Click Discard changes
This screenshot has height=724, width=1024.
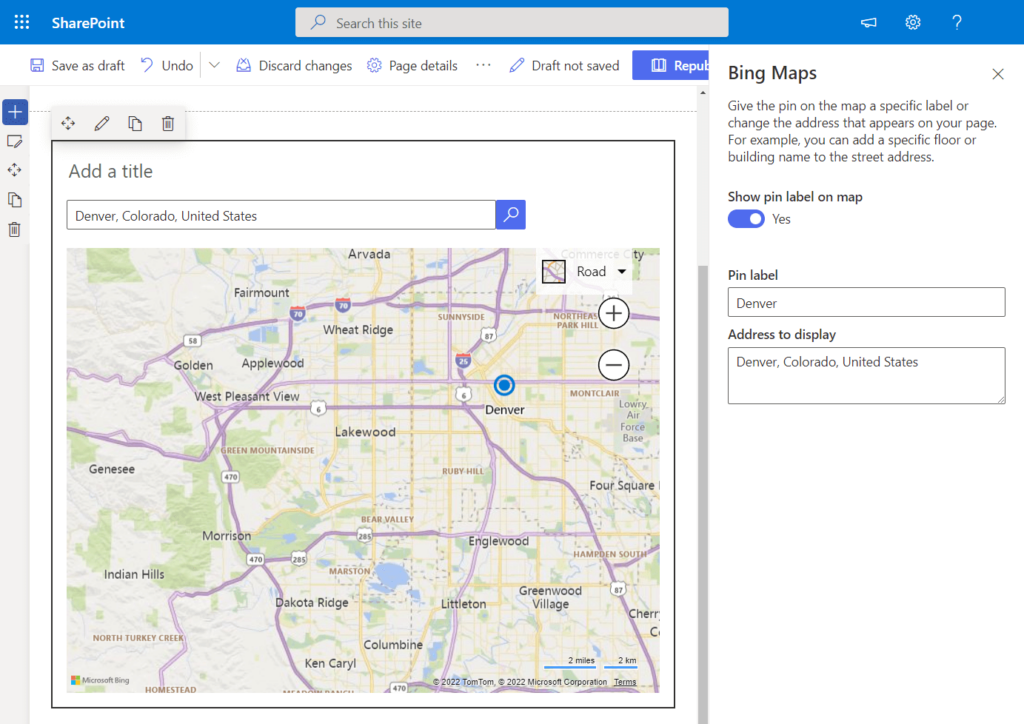pyautogui.click(x=294, y=65)
